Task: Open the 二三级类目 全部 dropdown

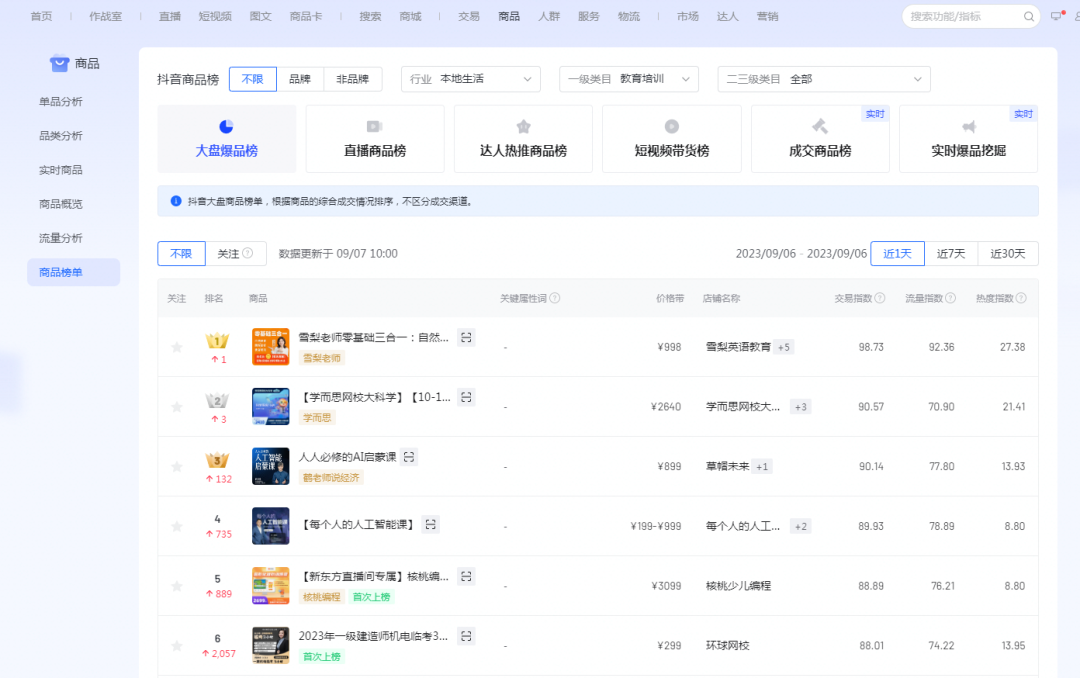Action: (824, 79)
